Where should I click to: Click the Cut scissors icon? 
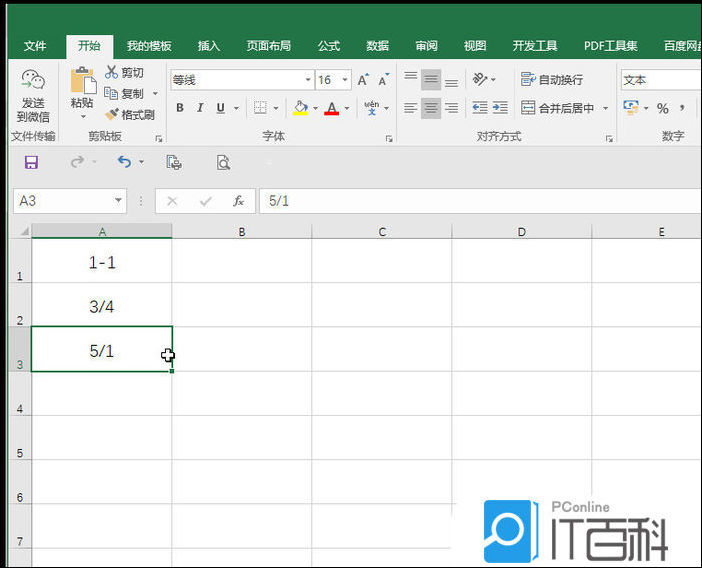pyautogui.click(x=111, y=72)
